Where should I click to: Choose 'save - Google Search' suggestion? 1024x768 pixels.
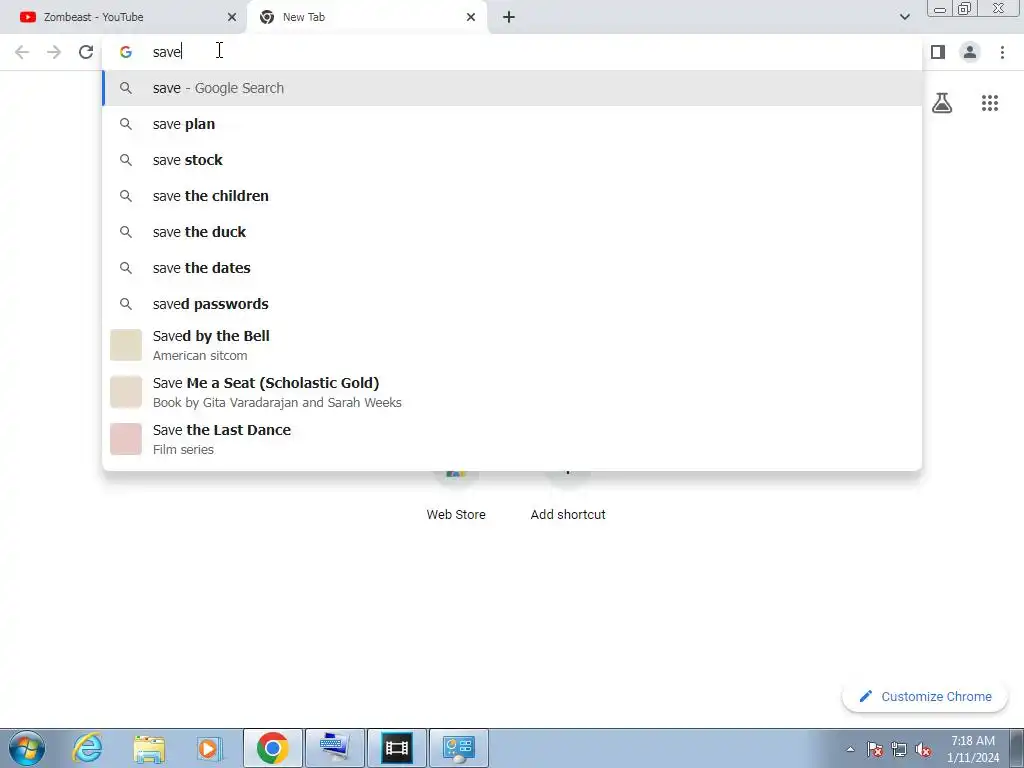(512, 88)
